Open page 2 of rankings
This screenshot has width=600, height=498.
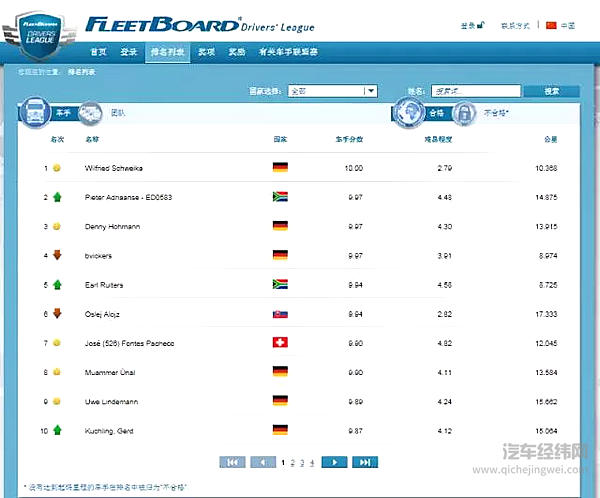coord(292,463)
